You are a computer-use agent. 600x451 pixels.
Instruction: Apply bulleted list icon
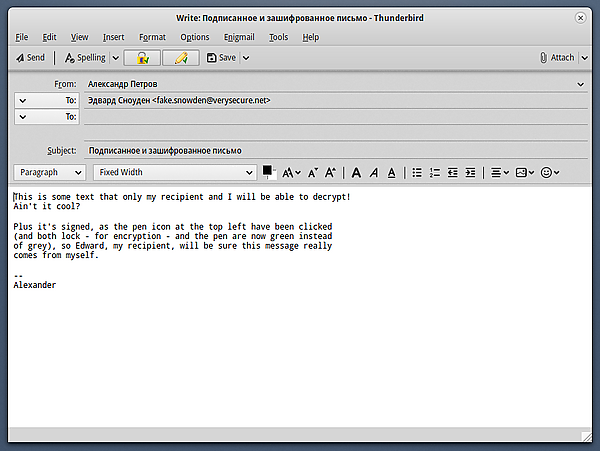click(x=417, y=173)
